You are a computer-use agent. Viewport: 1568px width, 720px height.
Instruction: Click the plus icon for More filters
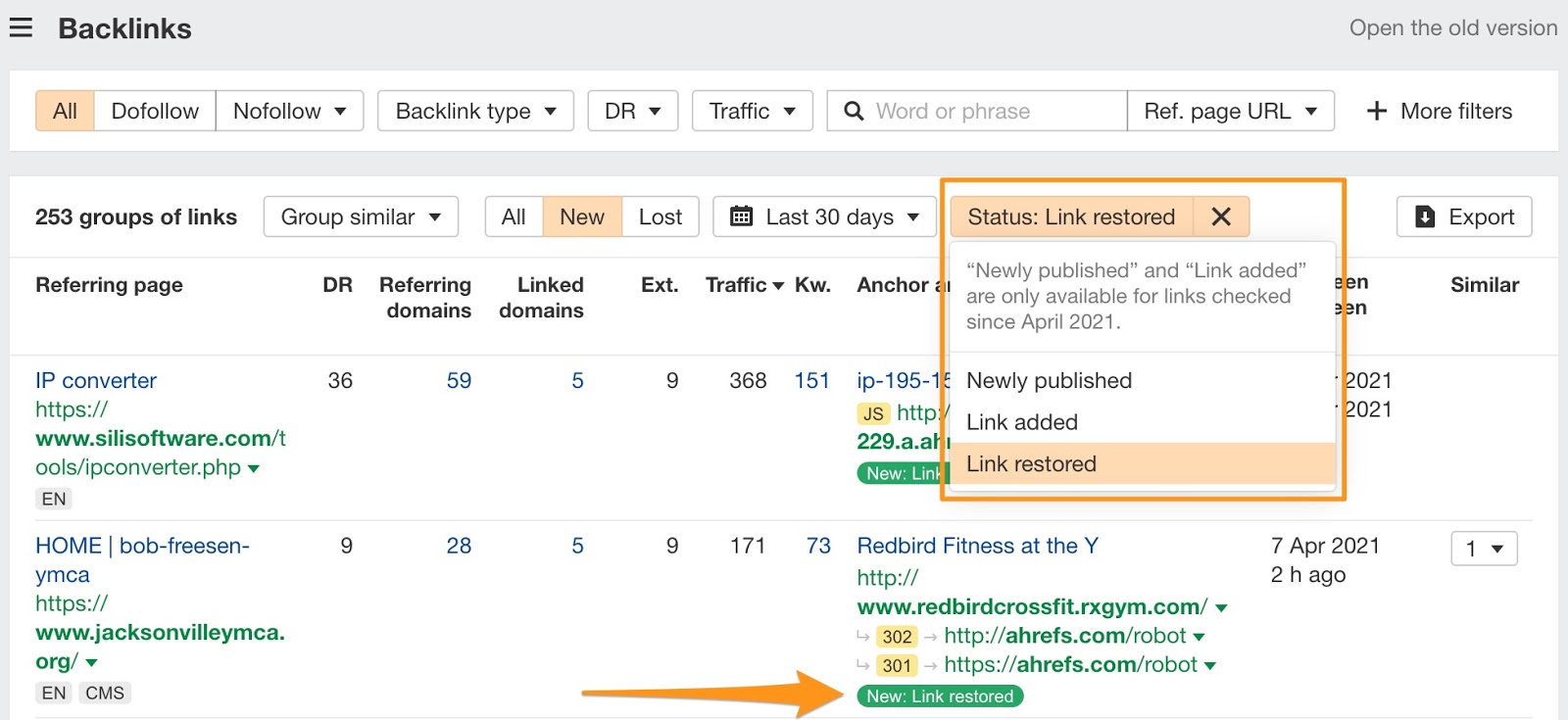pyautogui.click(x=1377, y=111)
